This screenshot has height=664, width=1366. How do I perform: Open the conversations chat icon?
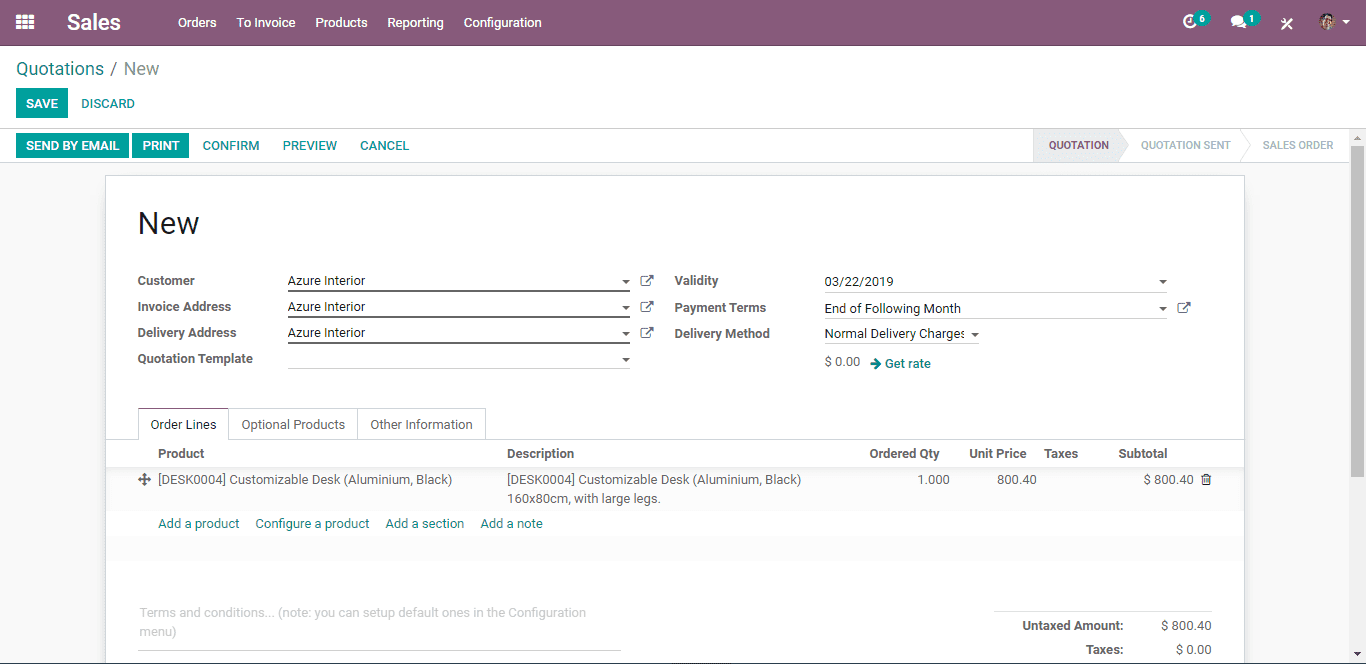click(1238, 22)
